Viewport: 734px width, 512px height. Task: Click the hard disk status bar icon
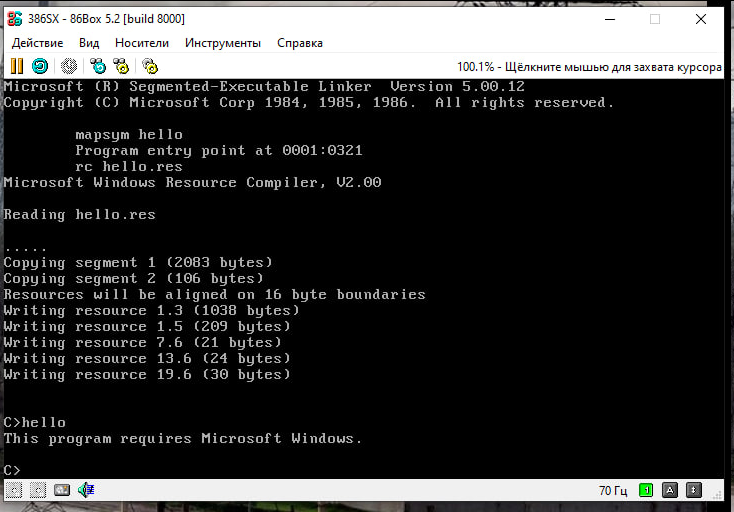tap(62, 490)
